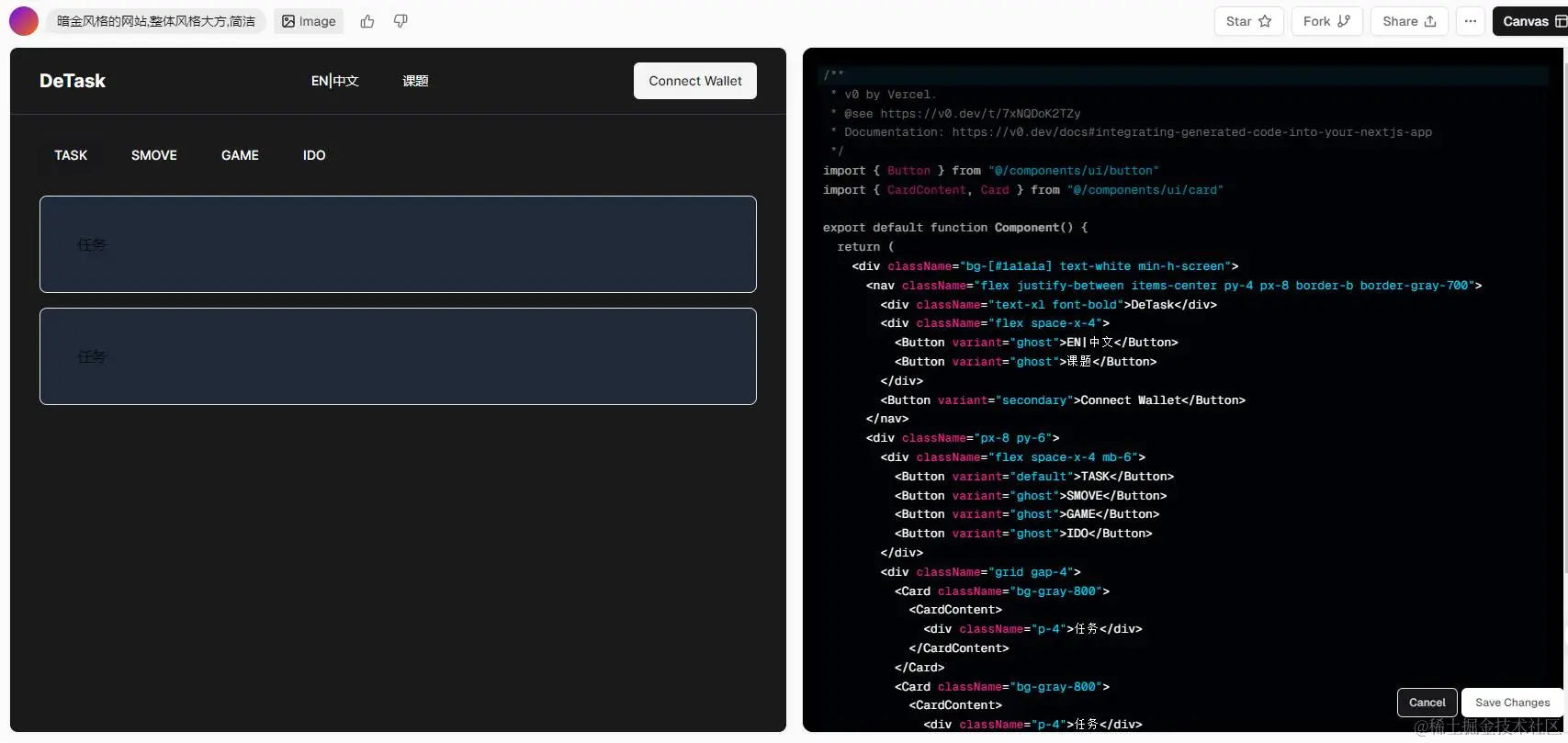This screenshot has width=1568, height=743.
Task: Open the Image attachment button
Action: pyautogui.click(x=309, y=21)
